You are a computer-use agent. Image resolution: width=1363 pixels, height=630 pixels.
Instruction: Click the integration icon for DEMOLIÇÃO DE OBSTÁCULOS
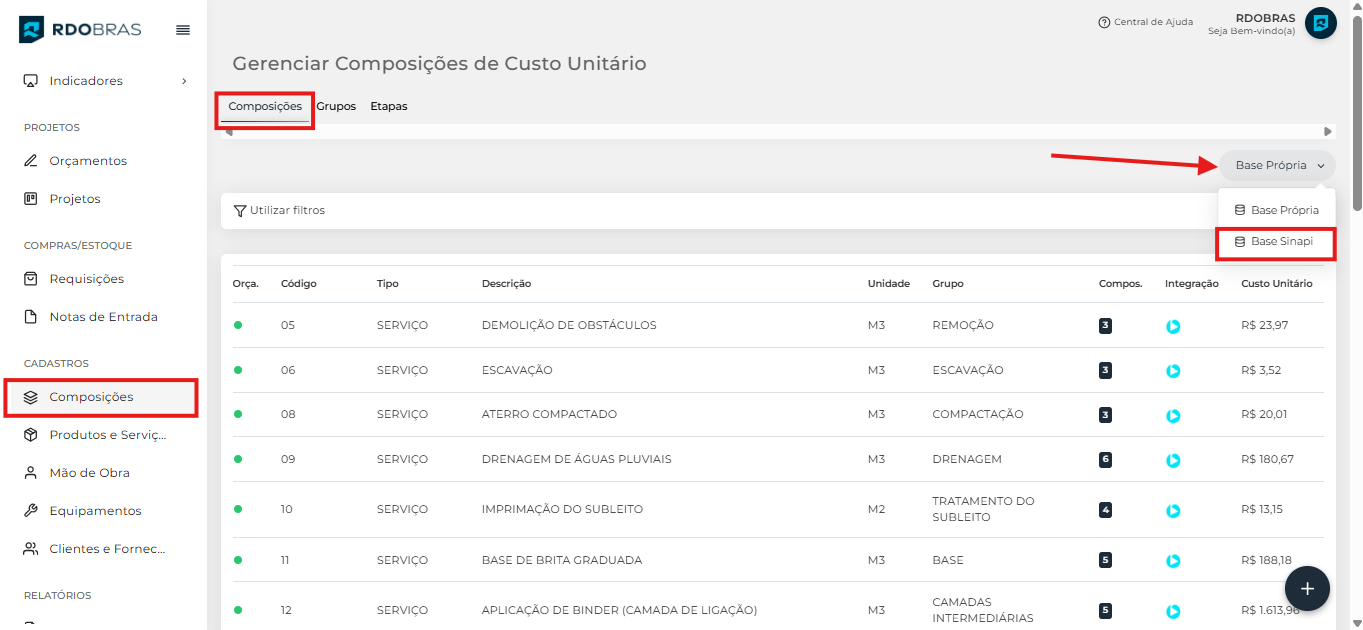click(1173, 326)
